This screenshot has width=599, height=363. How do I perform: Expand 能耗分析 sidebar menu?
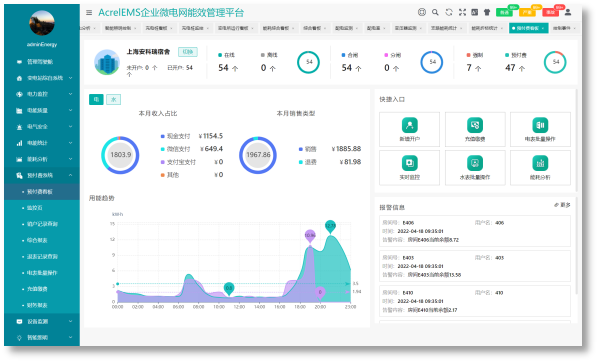(42, 159)
